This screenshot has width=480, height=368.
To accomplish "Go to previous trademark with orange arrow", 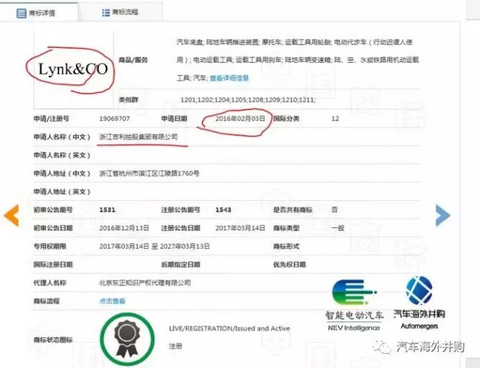I will (x=12, y=216).
